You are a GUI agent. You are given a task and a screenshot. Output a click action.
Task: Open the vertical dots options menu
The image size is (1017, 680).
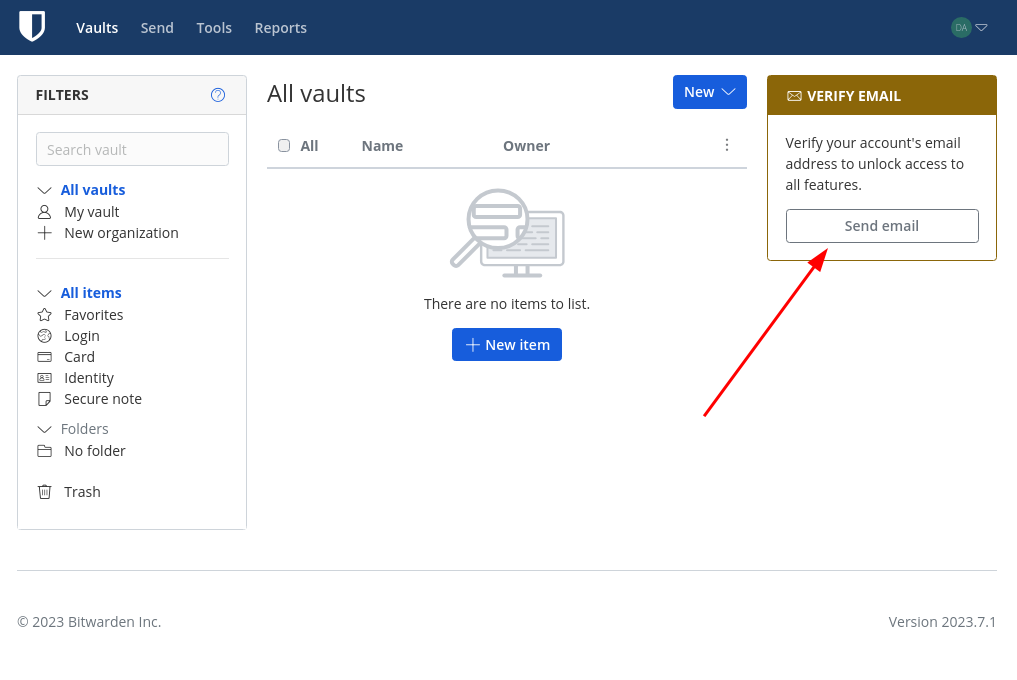click(x=726, y=145)
